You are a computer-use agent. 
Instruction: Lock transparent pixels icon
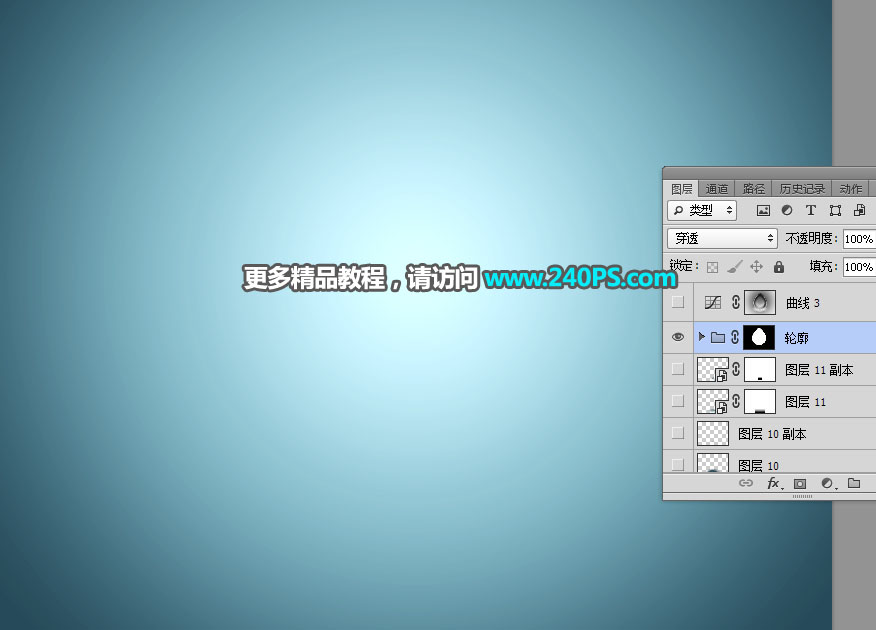712,267
